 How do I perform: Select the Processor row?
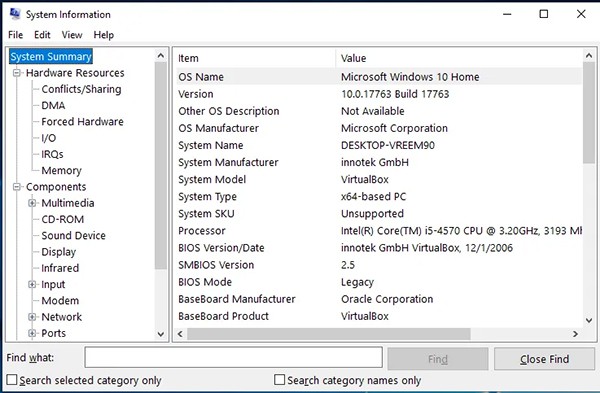point(379,231)
